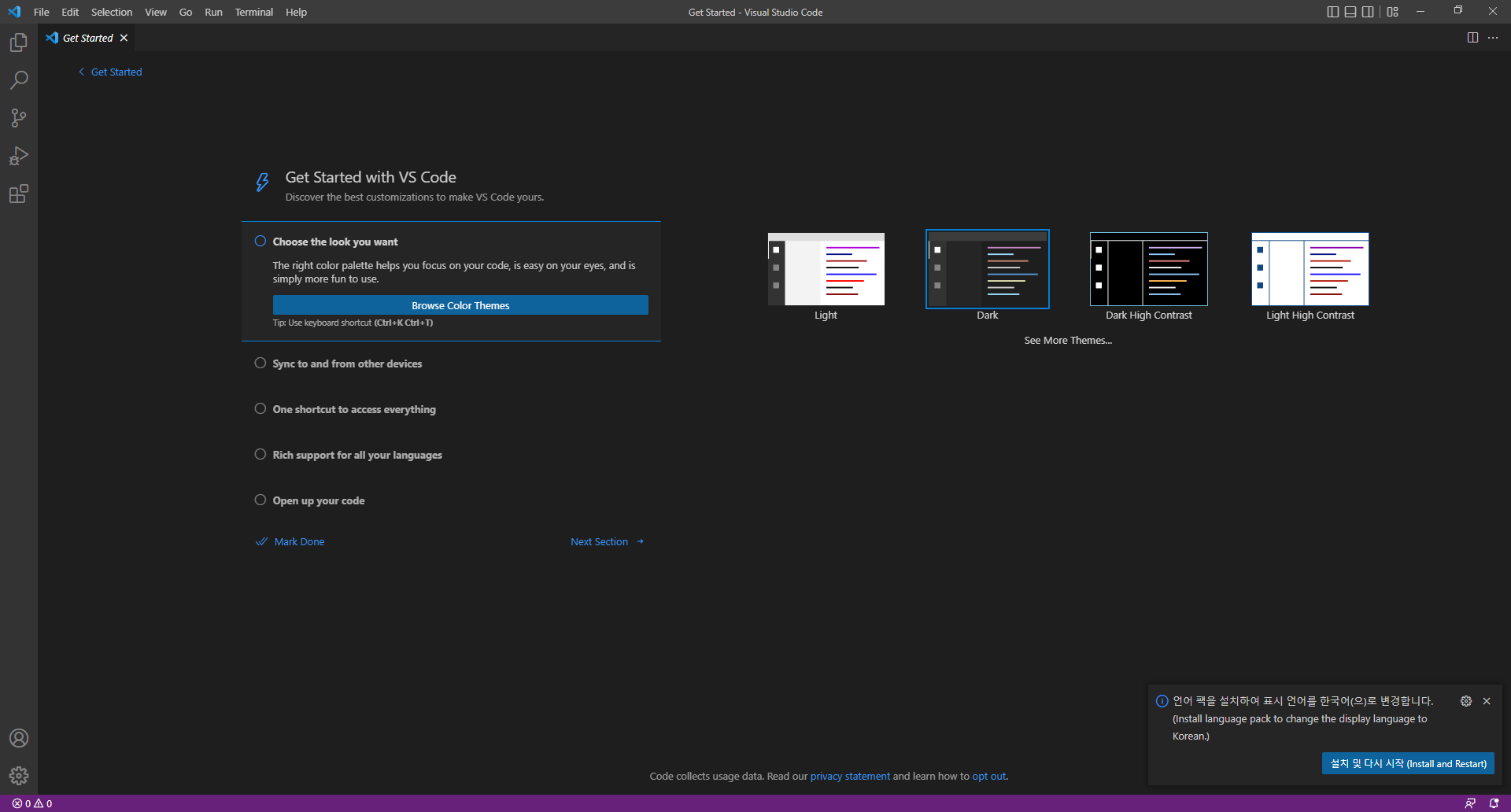Follow the opt out link
Viewport: 1511px width, 812px height.
point(989,776)
